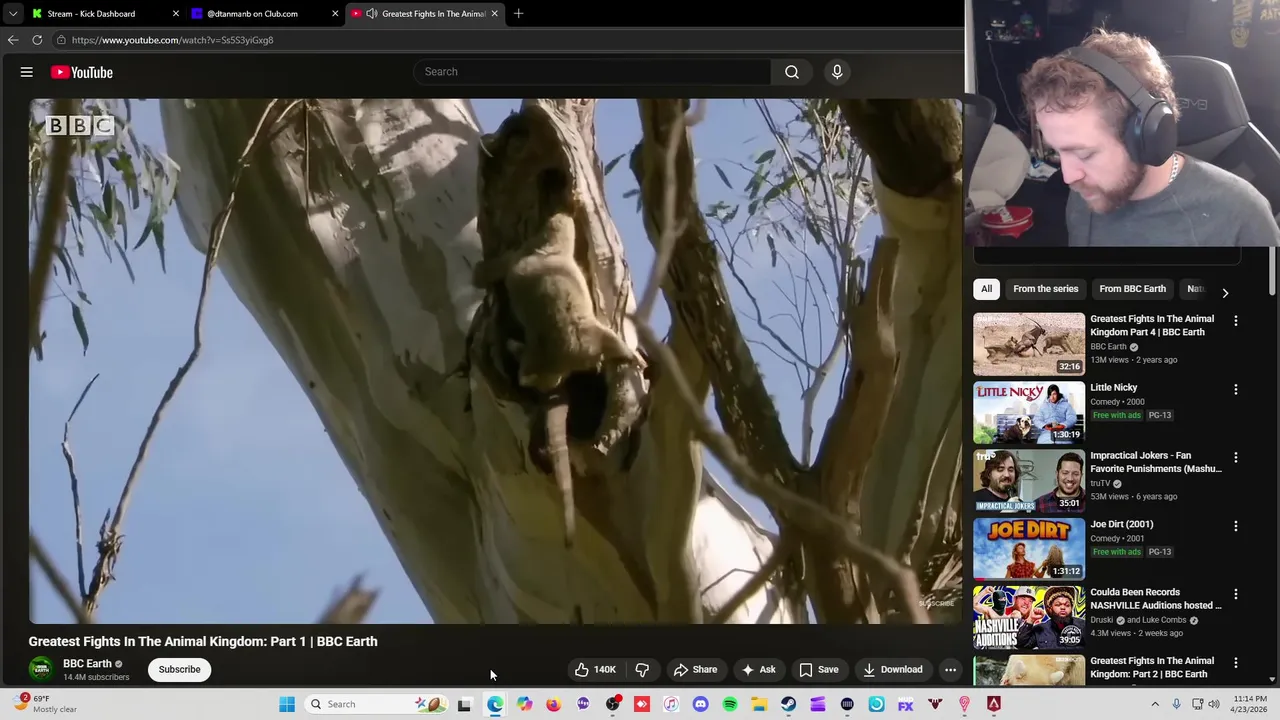Open File Explorer from taskbar
The width and height of the screenshot is (1280, 720).
click(759, 704)
